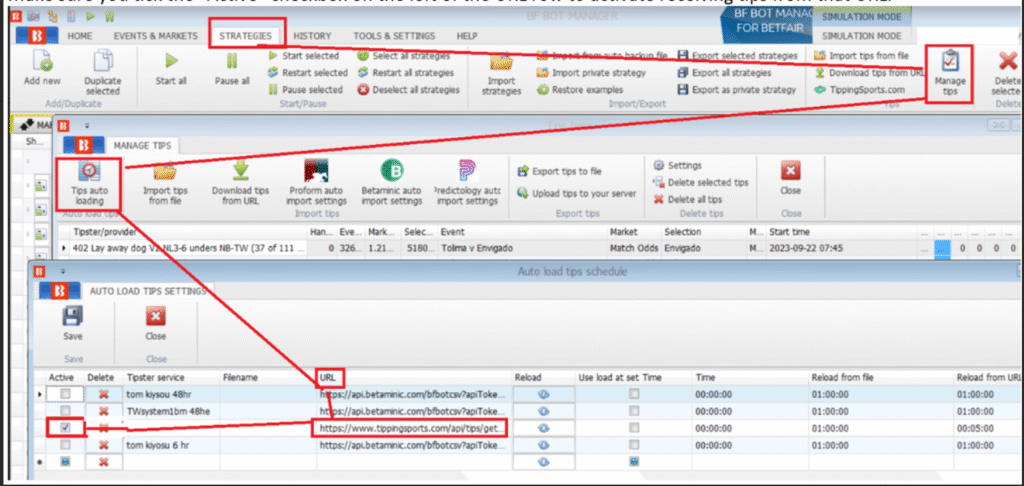
Task: Click Upload tips to your server
Action: coord(577,193)
